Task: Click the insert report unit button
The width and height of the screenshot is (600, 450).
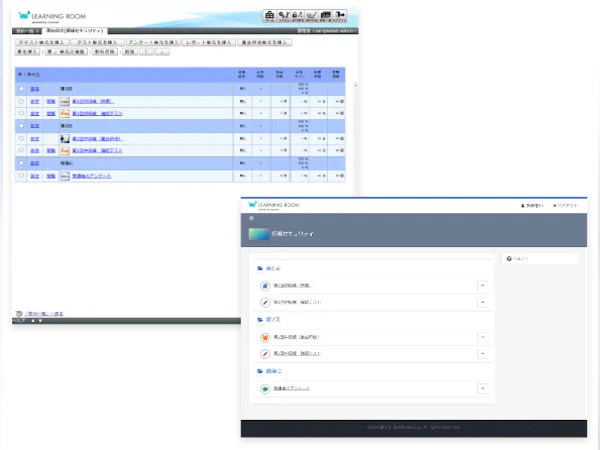Action: tap(209, 42)
